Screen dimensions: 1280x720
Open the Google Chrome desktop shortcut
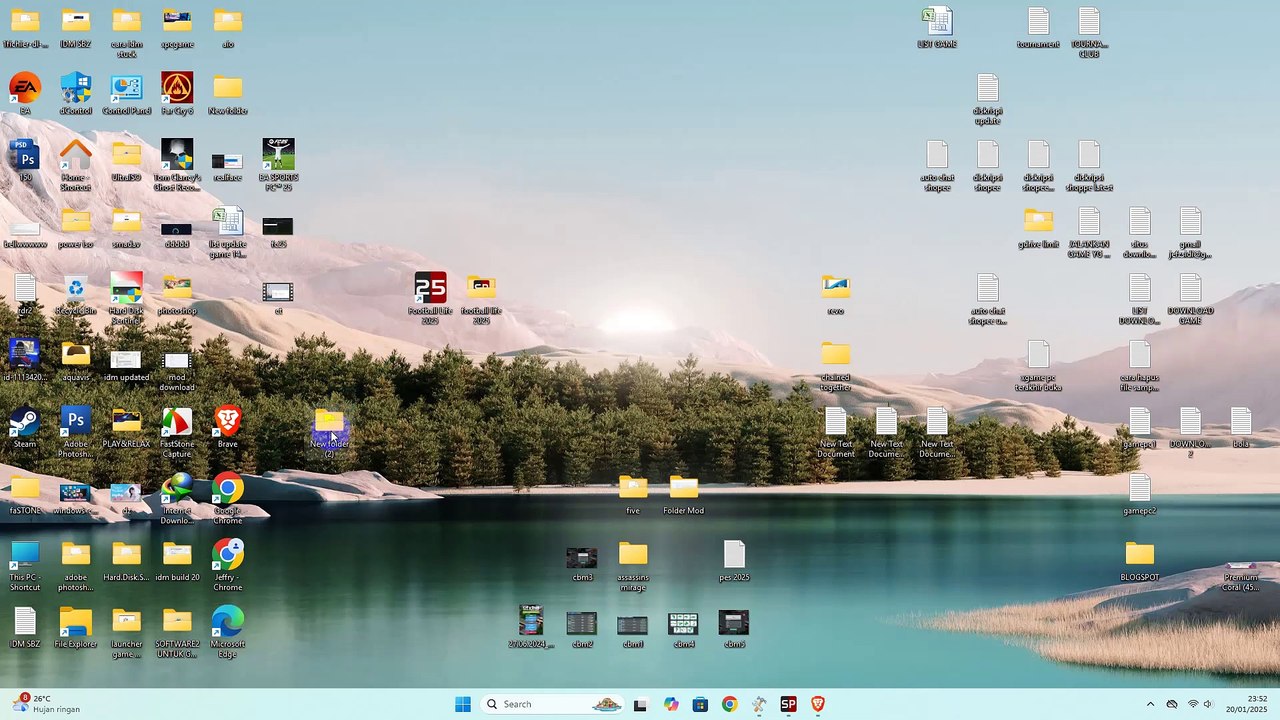click(228, 488)
